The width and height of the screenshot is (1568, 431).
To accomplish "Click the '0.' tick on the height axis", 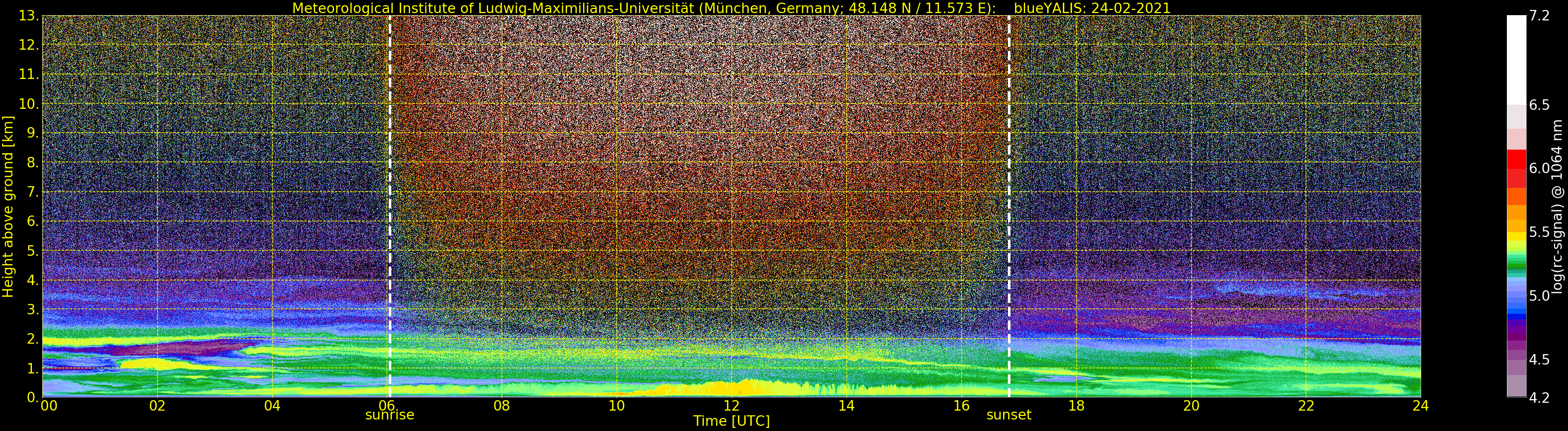I will click(33, 398).
